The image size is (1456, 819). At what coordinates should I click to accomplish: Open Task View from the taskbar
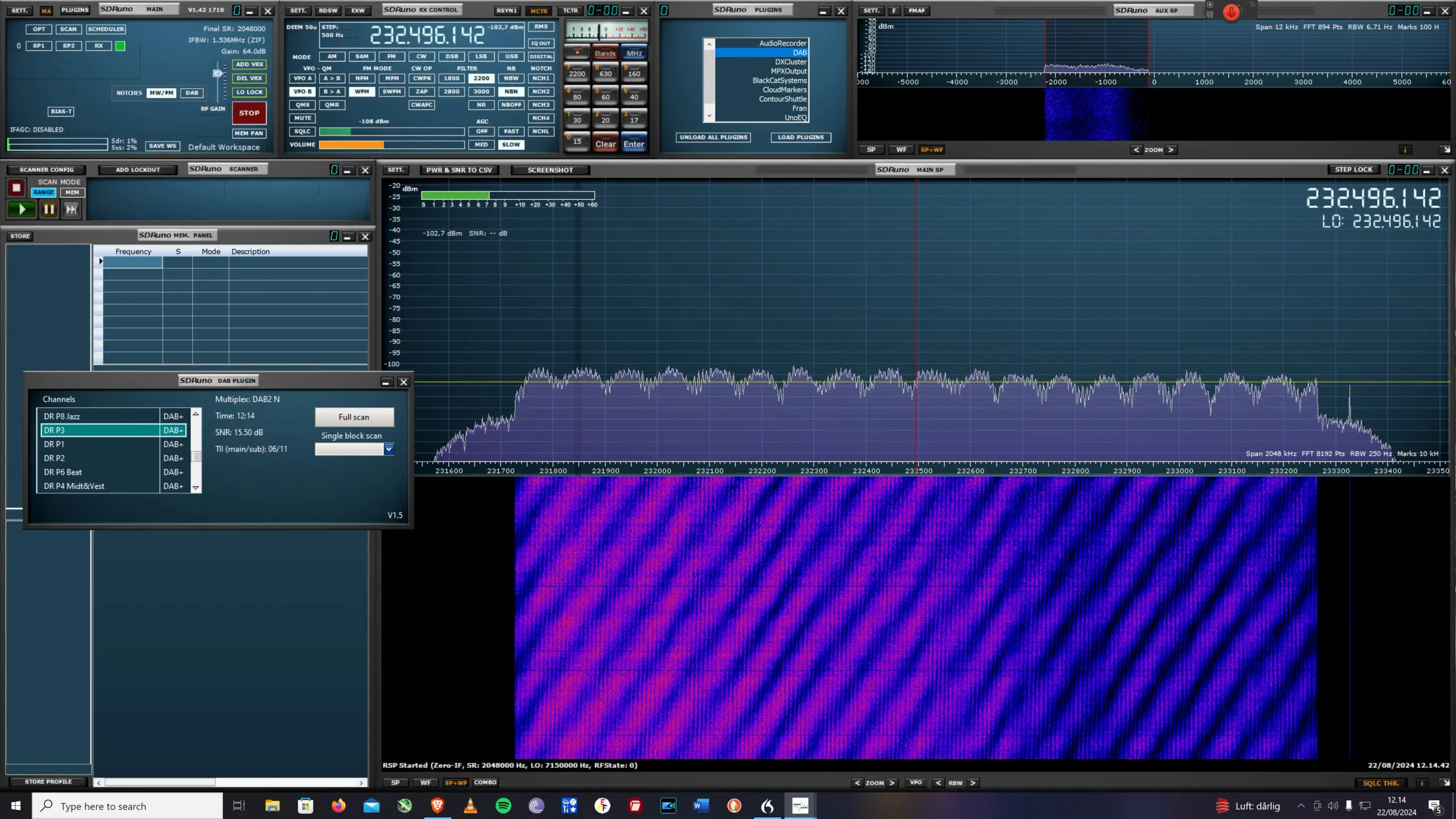[239, 805]
